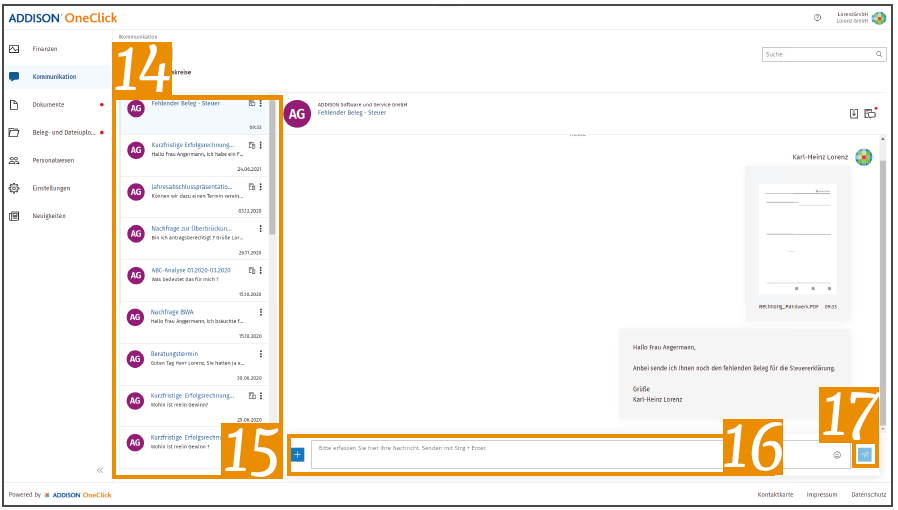Open more options for conversation dated 24.06.2021

261,145
